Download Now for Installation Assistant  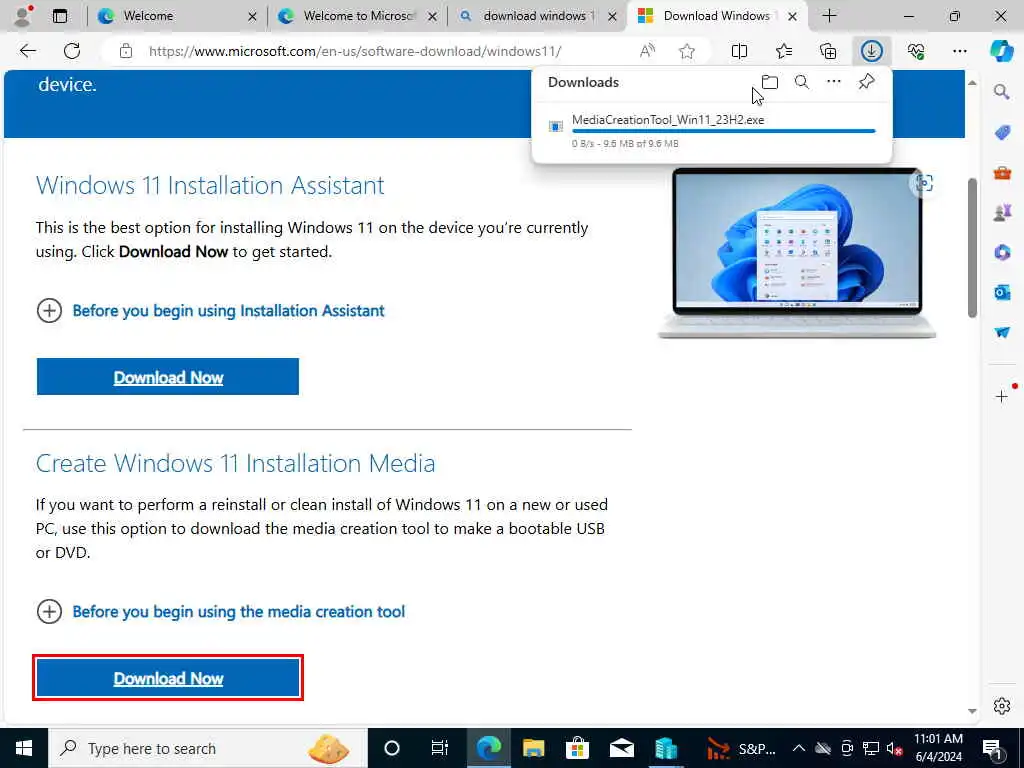point(168,377)
